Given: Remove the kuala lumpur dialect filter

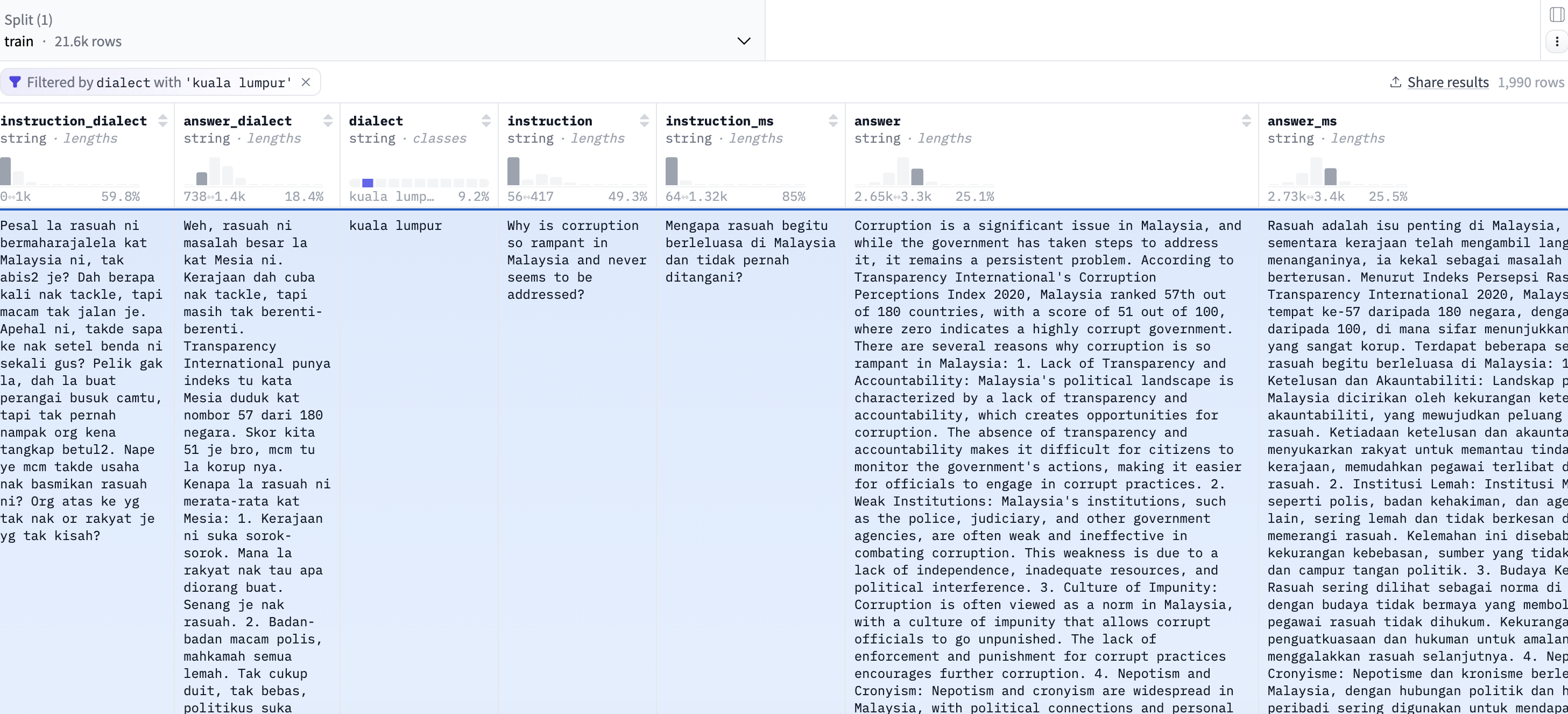Looking at the screenshot, I should (306, 82).
